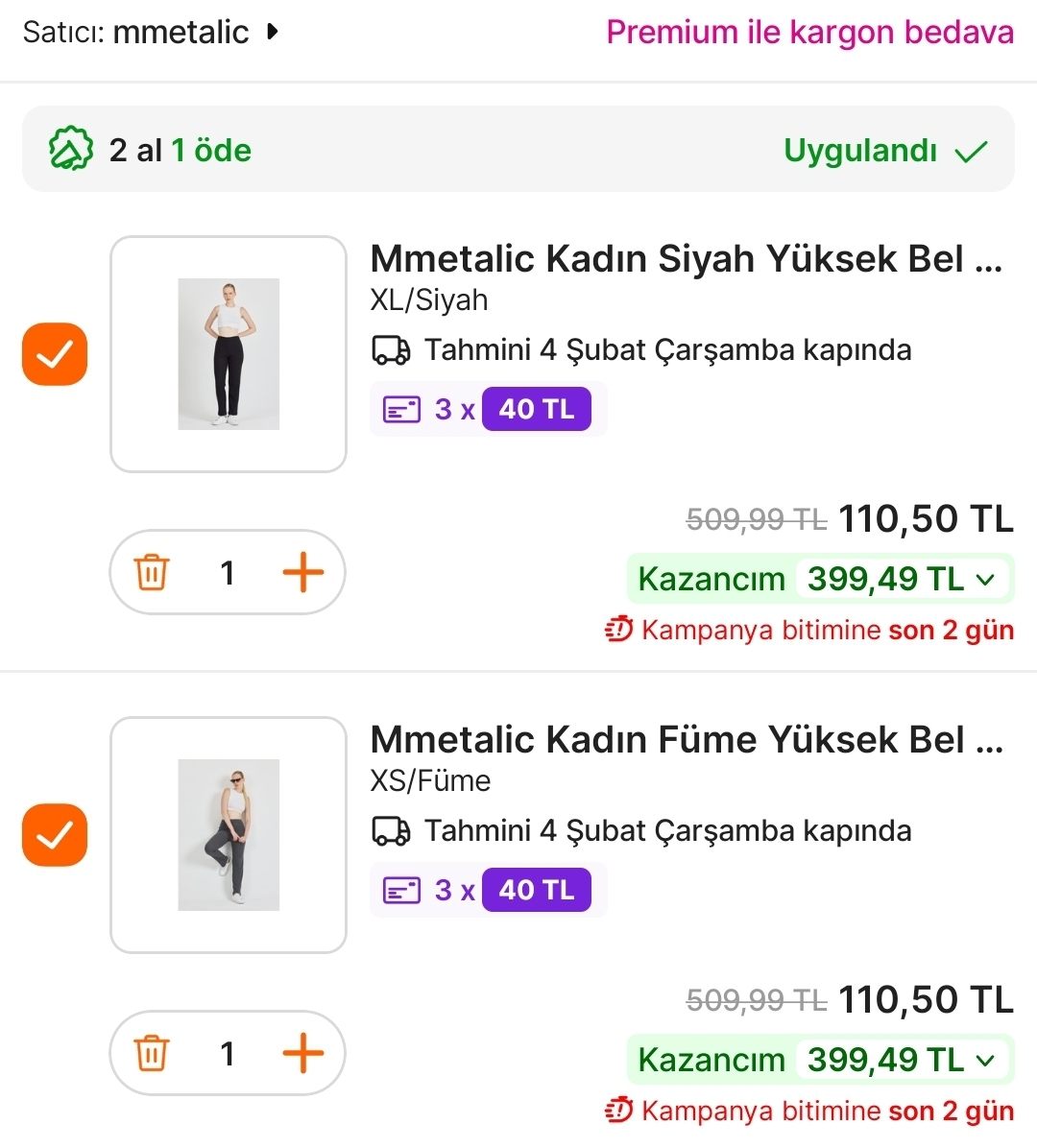
Task: Open the Füme pants product thumbnail
Action: pos(229,835)
